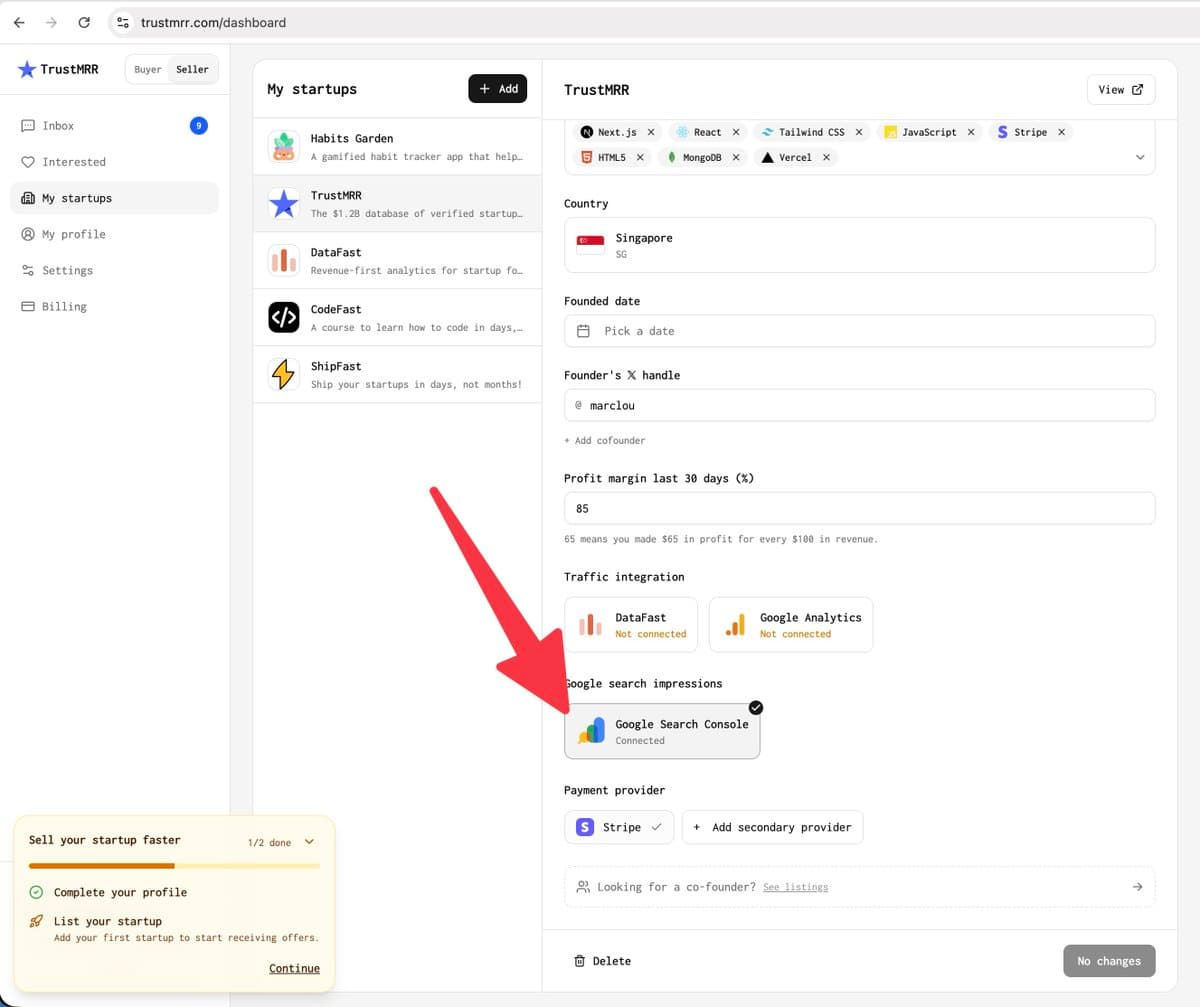Click the TrustMRR star logo

[27, 69]
